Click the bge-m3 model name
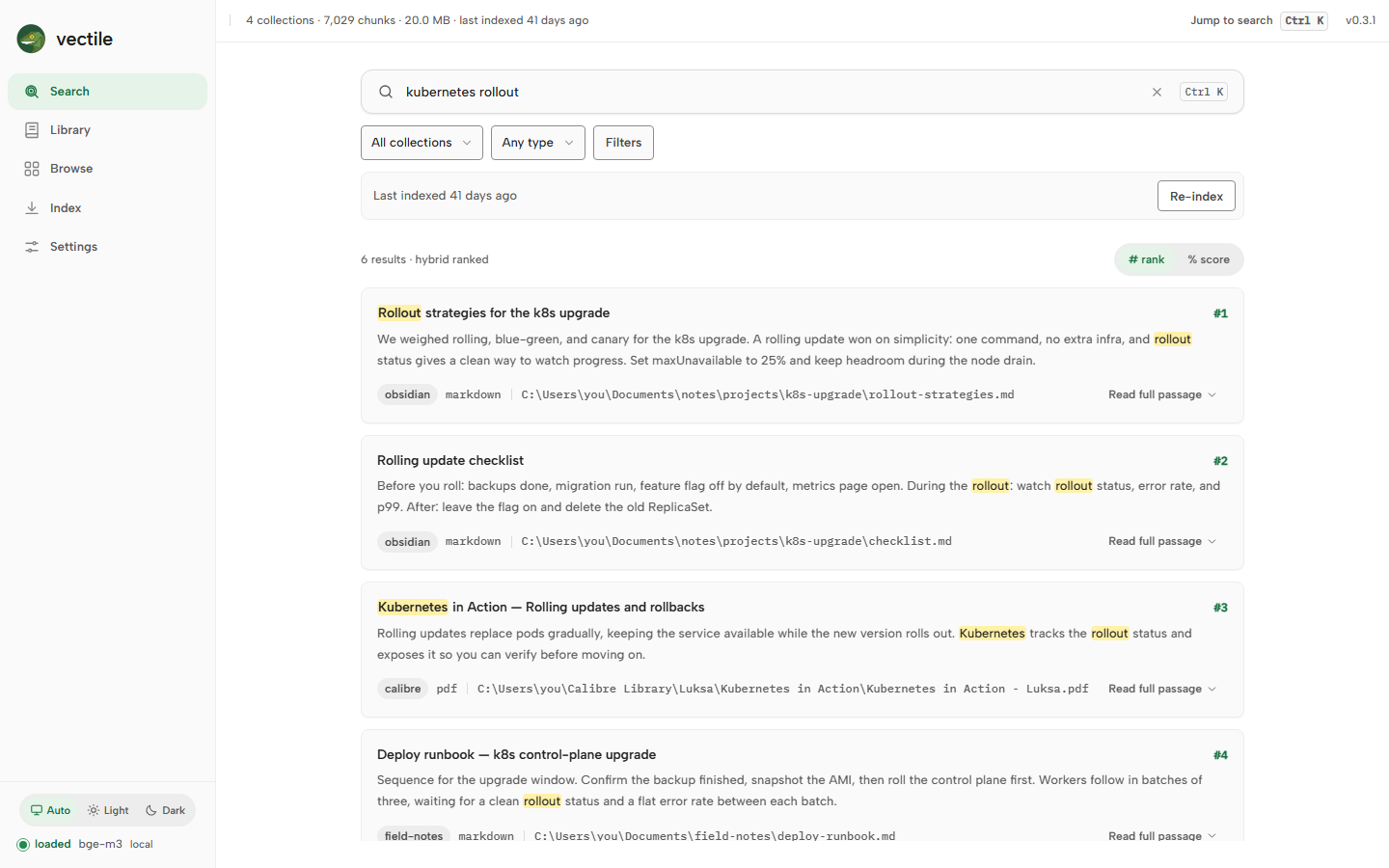Screen dimensions: 1389x868 pyautogui.click(x=100, y=844)
